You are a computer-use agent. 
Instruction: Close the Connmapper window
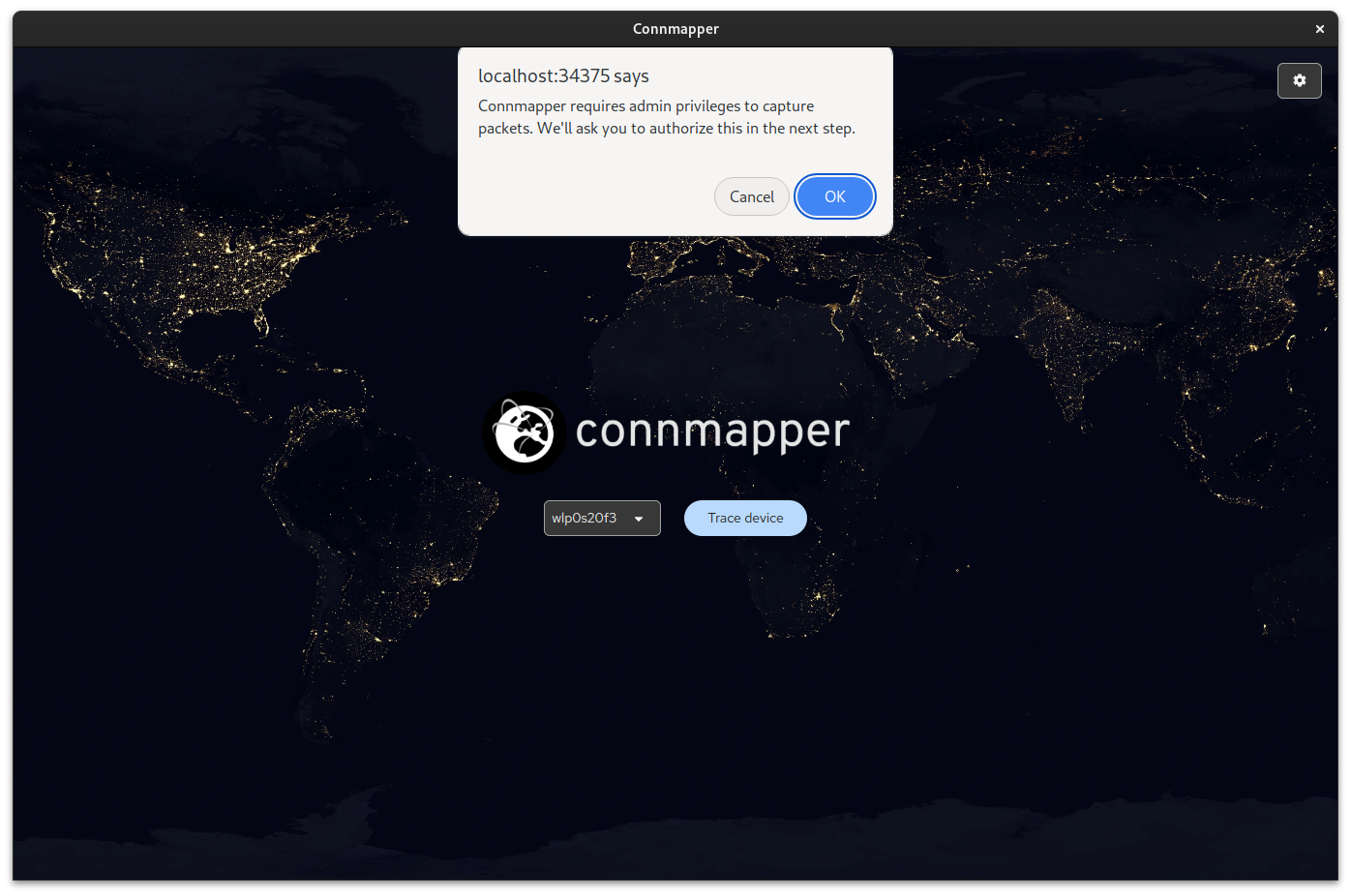coord(1319,29)
